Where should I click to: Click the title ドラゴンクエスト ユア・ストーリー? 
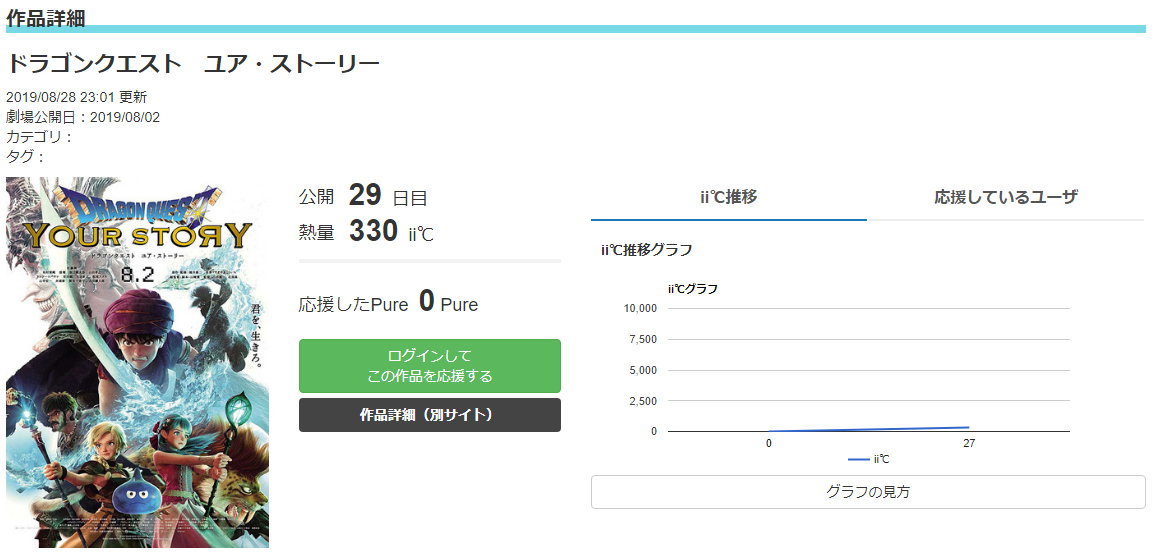click(x=193, y=64)
